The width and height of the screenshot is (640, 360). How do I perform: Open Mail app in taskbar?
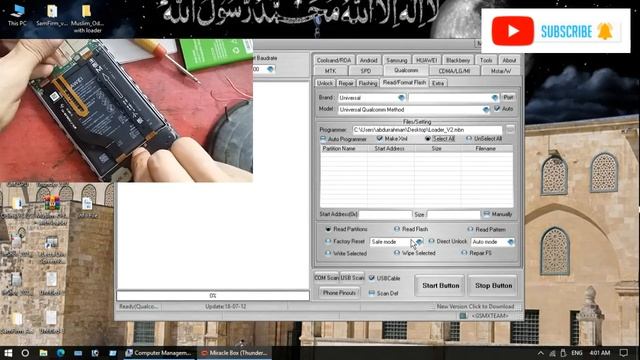78,353
